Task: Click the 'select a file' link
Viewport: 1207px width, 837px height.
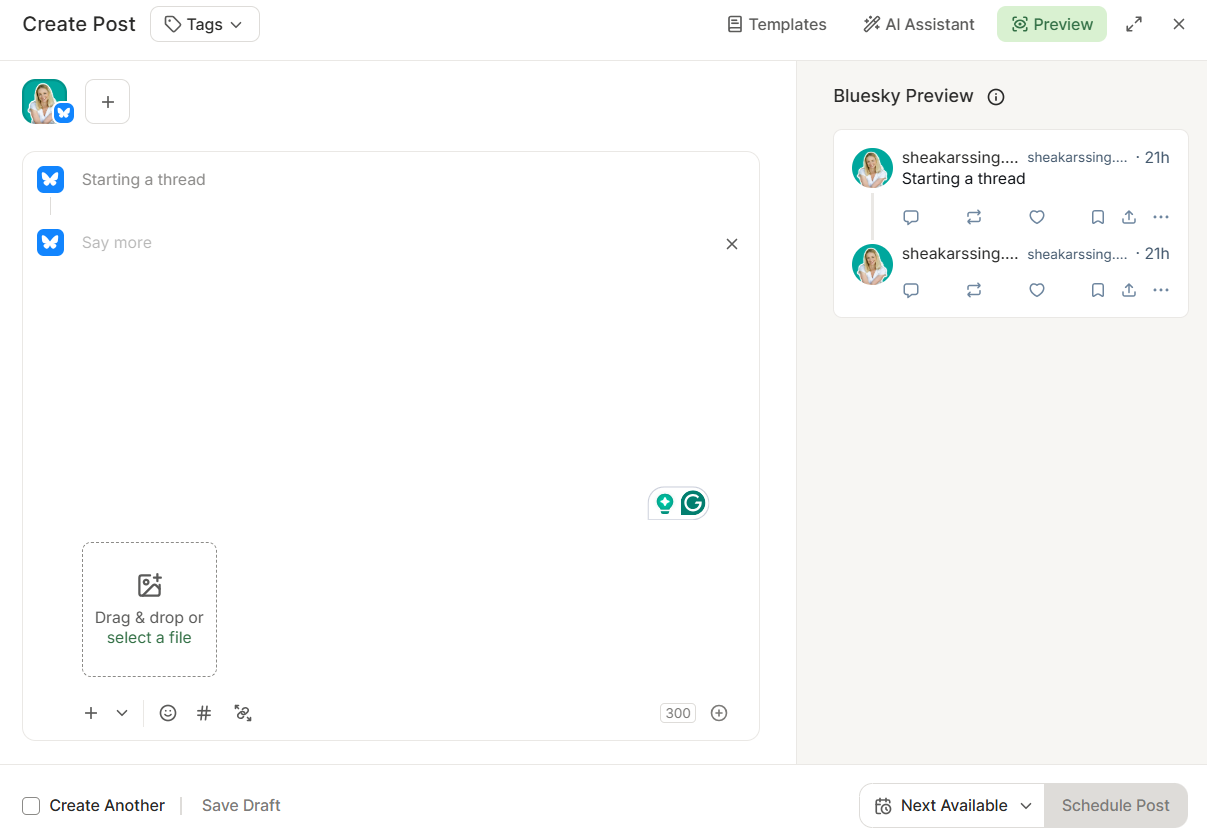Action: pyautogui.click(x=149, y=638)
